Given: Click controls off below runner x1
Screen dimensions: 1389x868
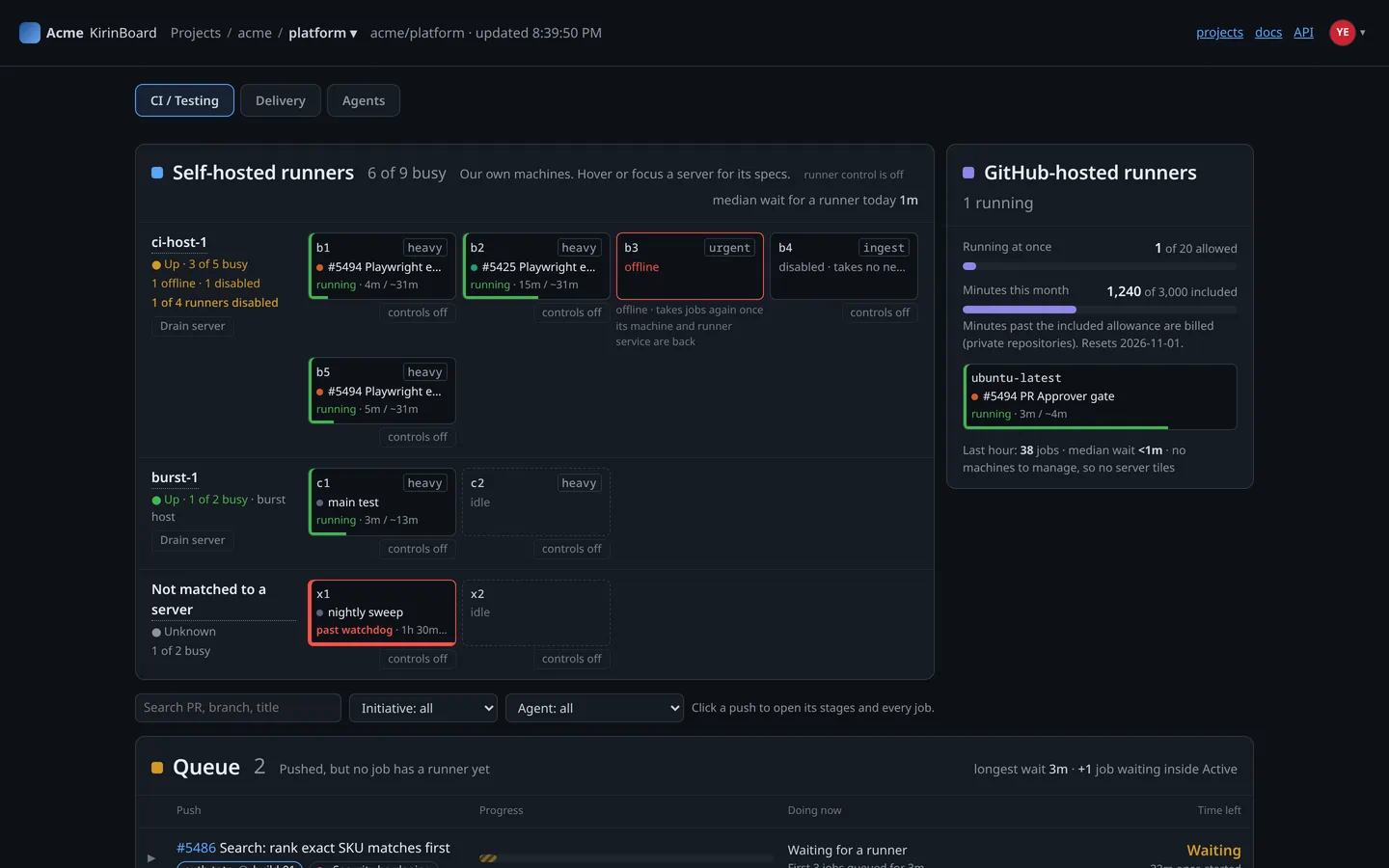Looking at the screenshot, I should click(x=418, y=659).
